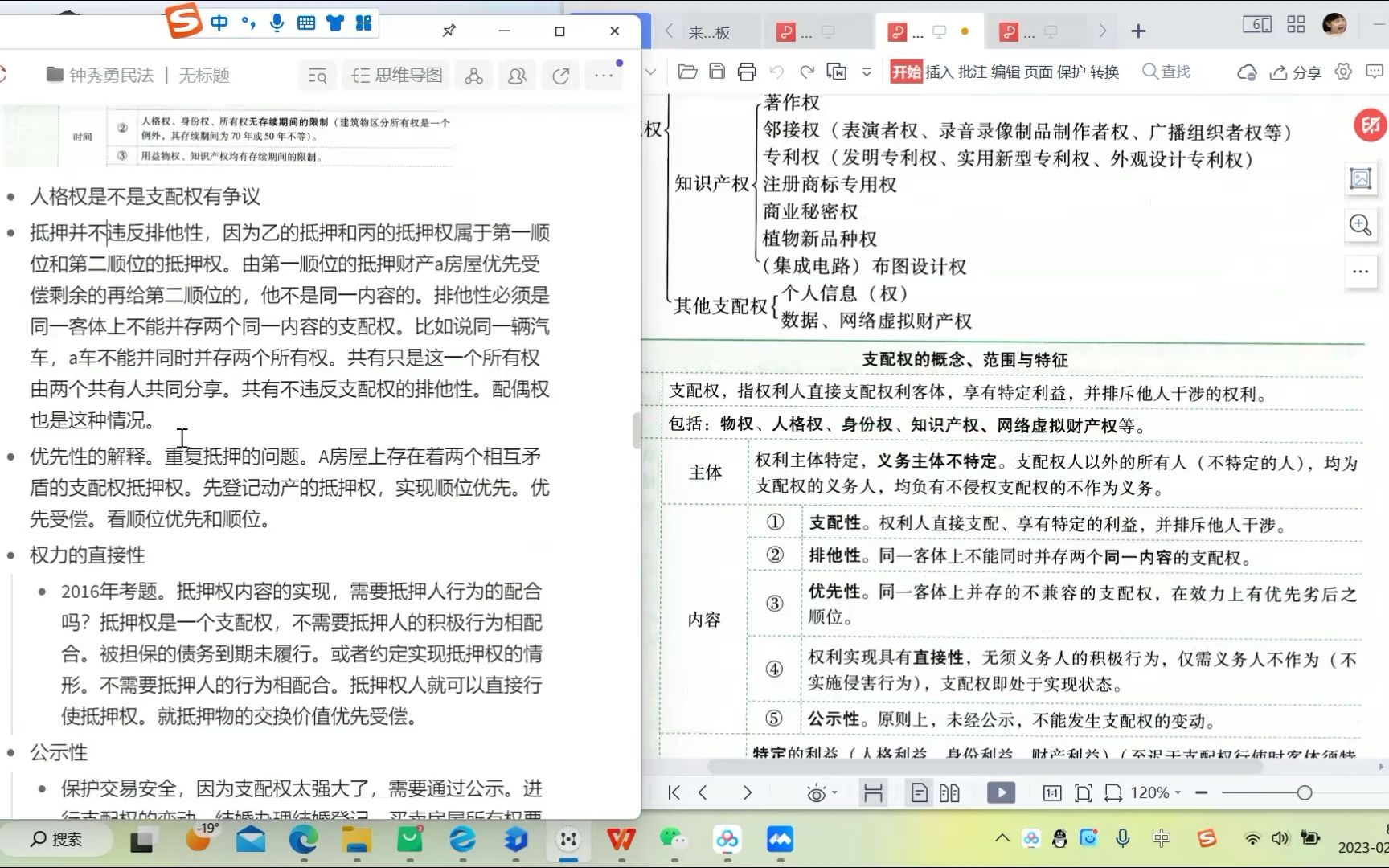Open the 120% zoom level dropdown
The height and width of the screenshot is (868, 1389).
(x=1156, y=793)
